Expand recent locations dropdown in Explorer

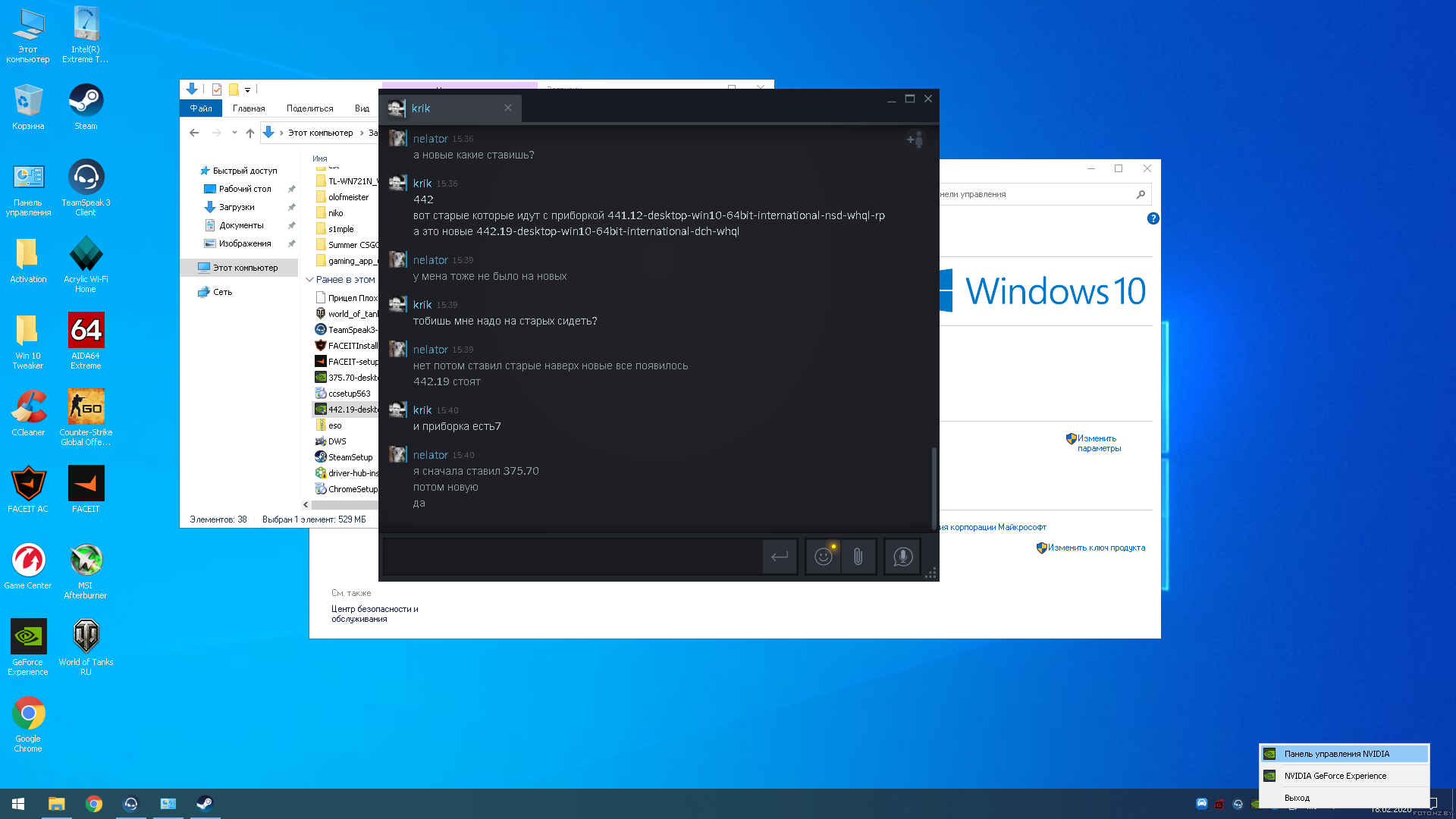click(234, 133)
